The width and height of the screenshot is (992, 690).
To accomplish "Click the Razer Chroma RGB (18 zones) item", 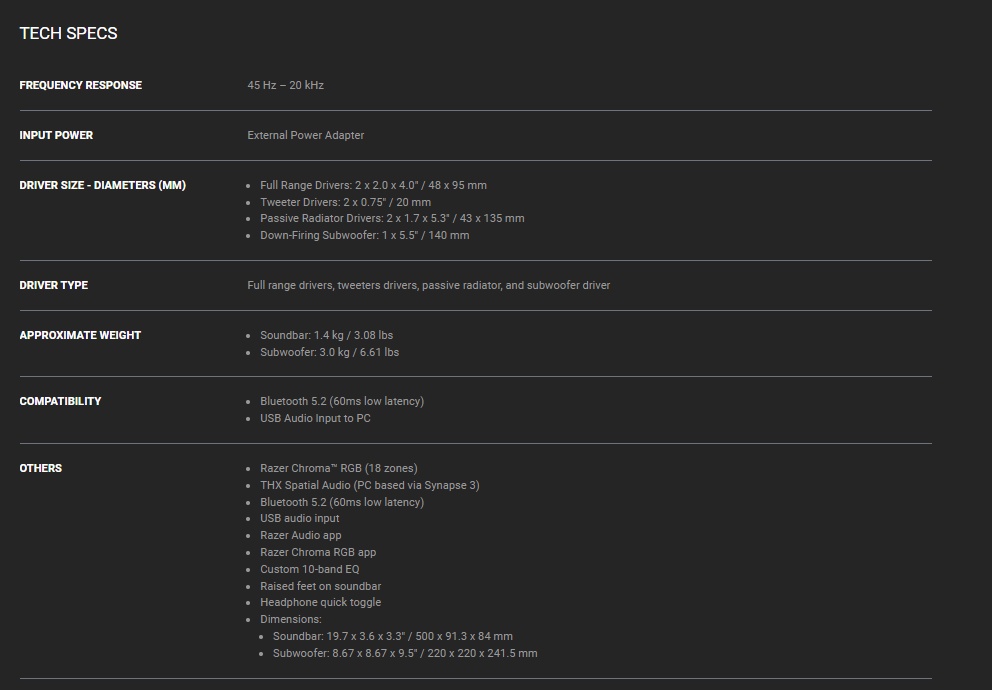I will (338, 468).
